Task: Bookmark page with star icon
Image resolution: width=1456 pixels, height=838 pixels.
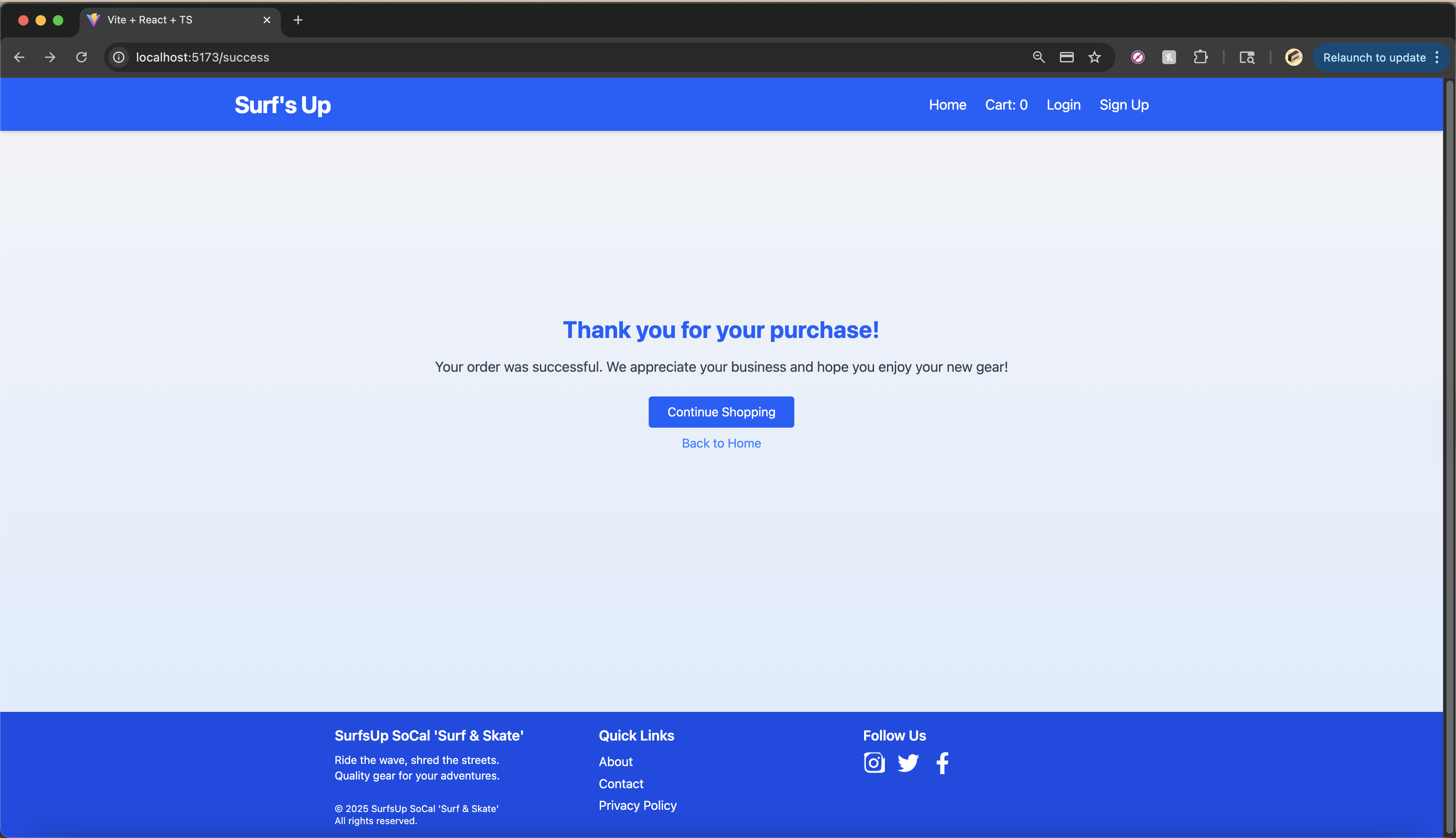Action: (1094, 57)
